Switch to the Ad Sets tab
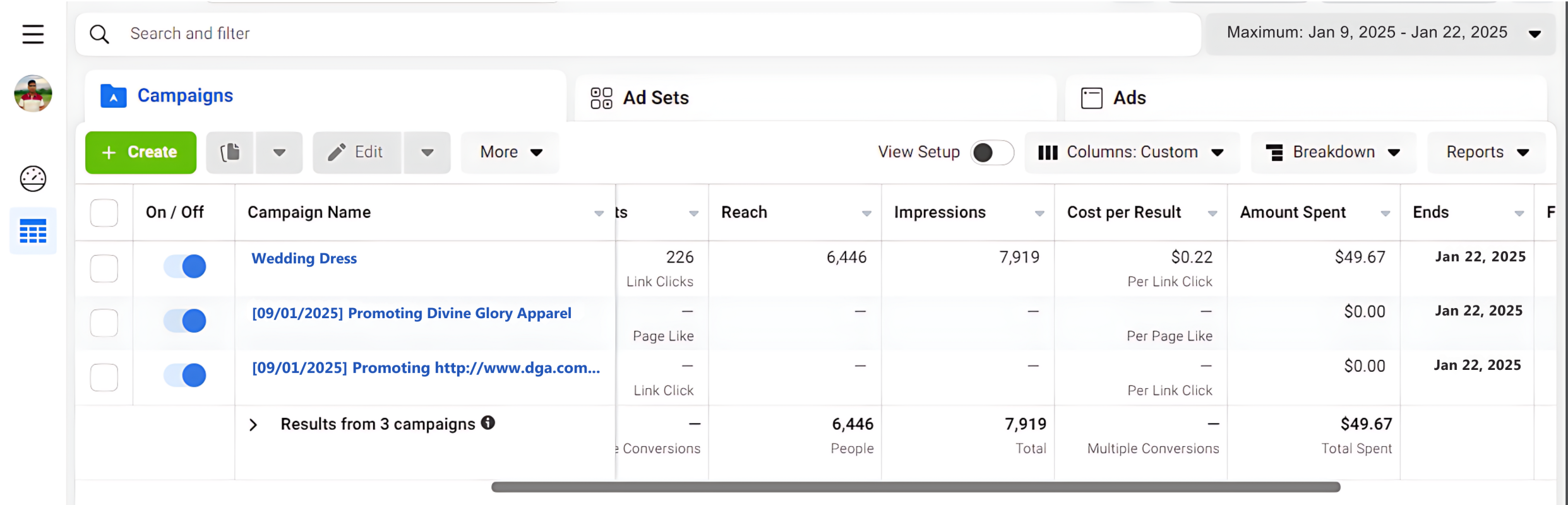Viewport: 1568px width, 505px height. (x=640, y=98)
